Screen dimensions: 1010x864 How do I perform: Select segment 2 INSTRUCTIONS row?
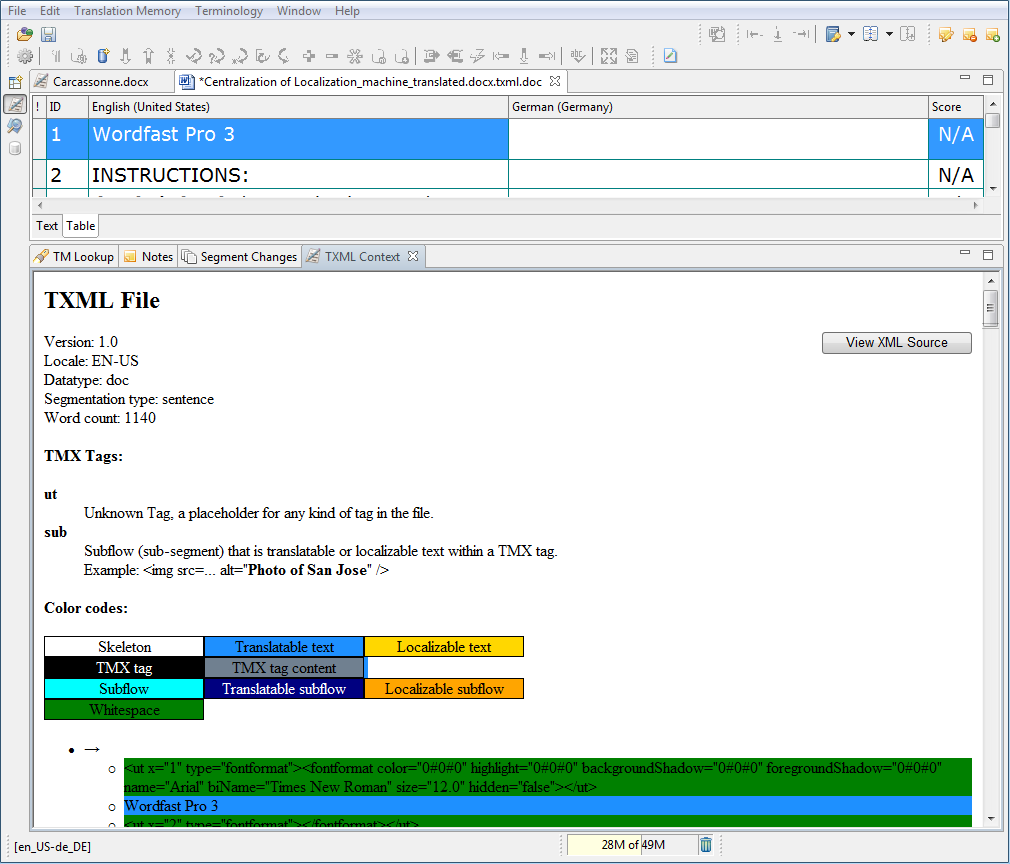[x=298, y=175]
